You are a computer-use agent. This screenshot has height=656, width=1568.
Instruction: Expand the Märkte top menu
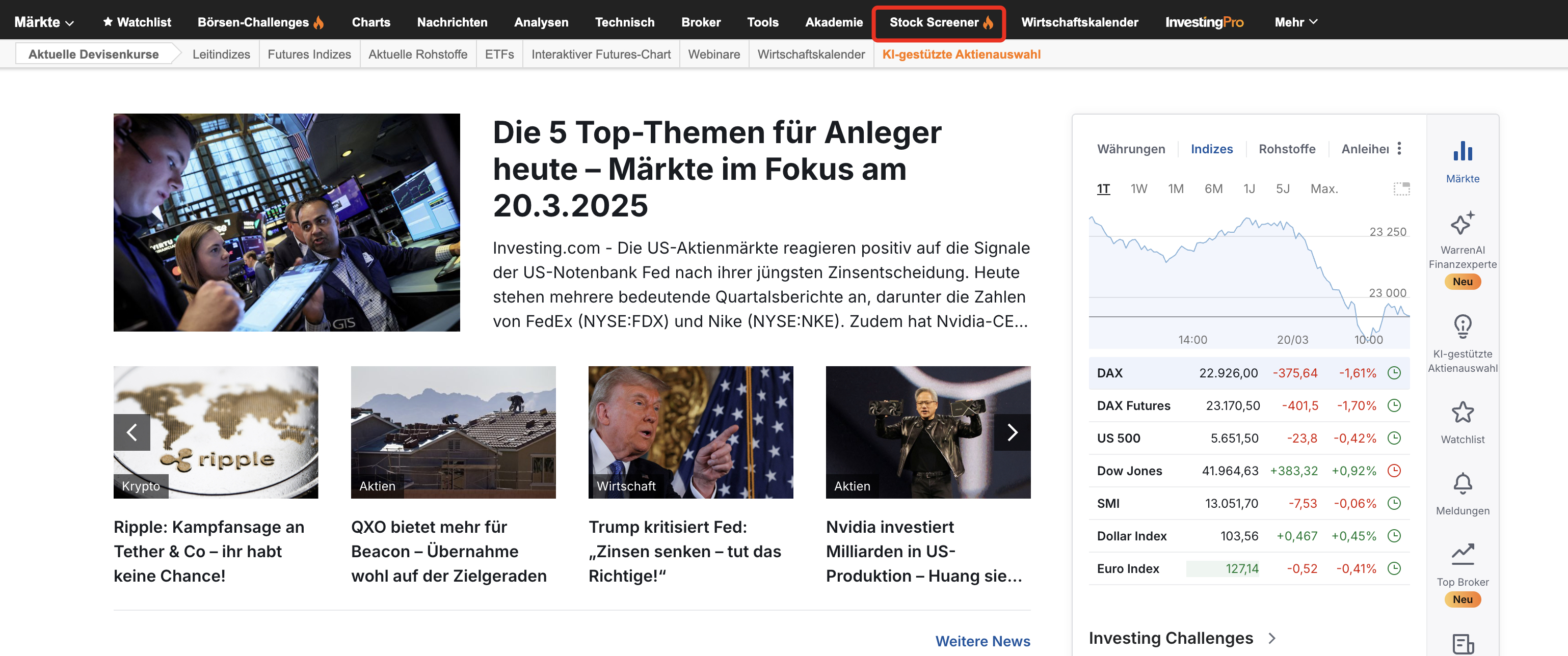44,22
